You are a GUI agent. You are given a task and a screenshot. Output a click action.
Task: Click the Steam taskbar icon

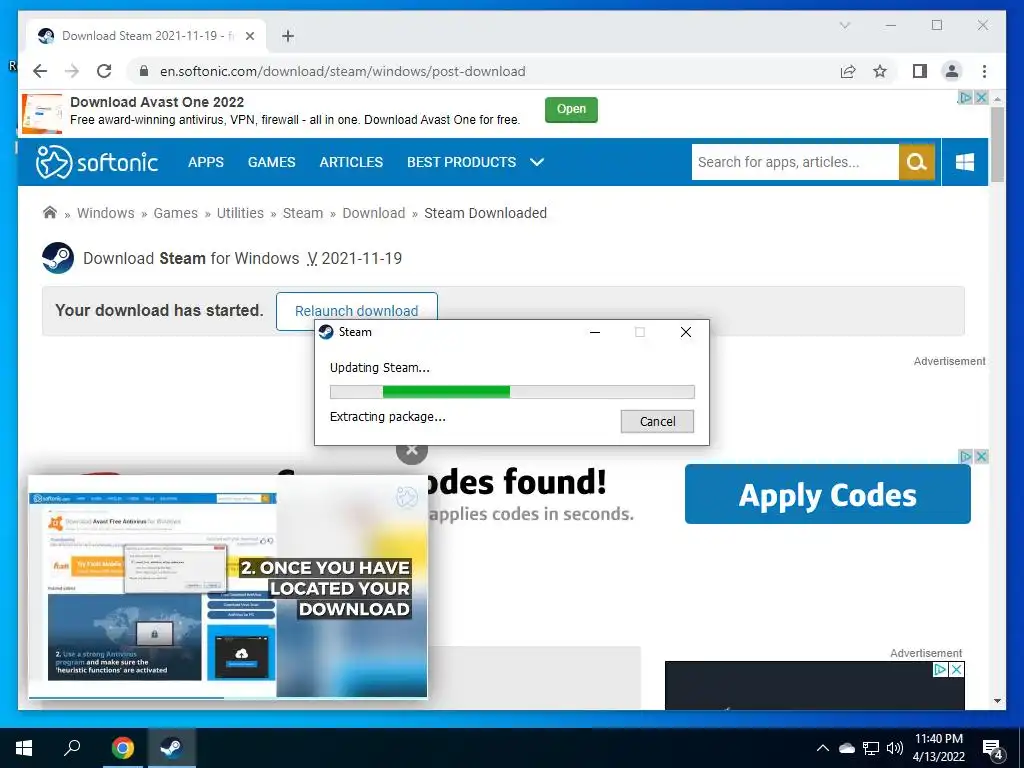(171, 748)
